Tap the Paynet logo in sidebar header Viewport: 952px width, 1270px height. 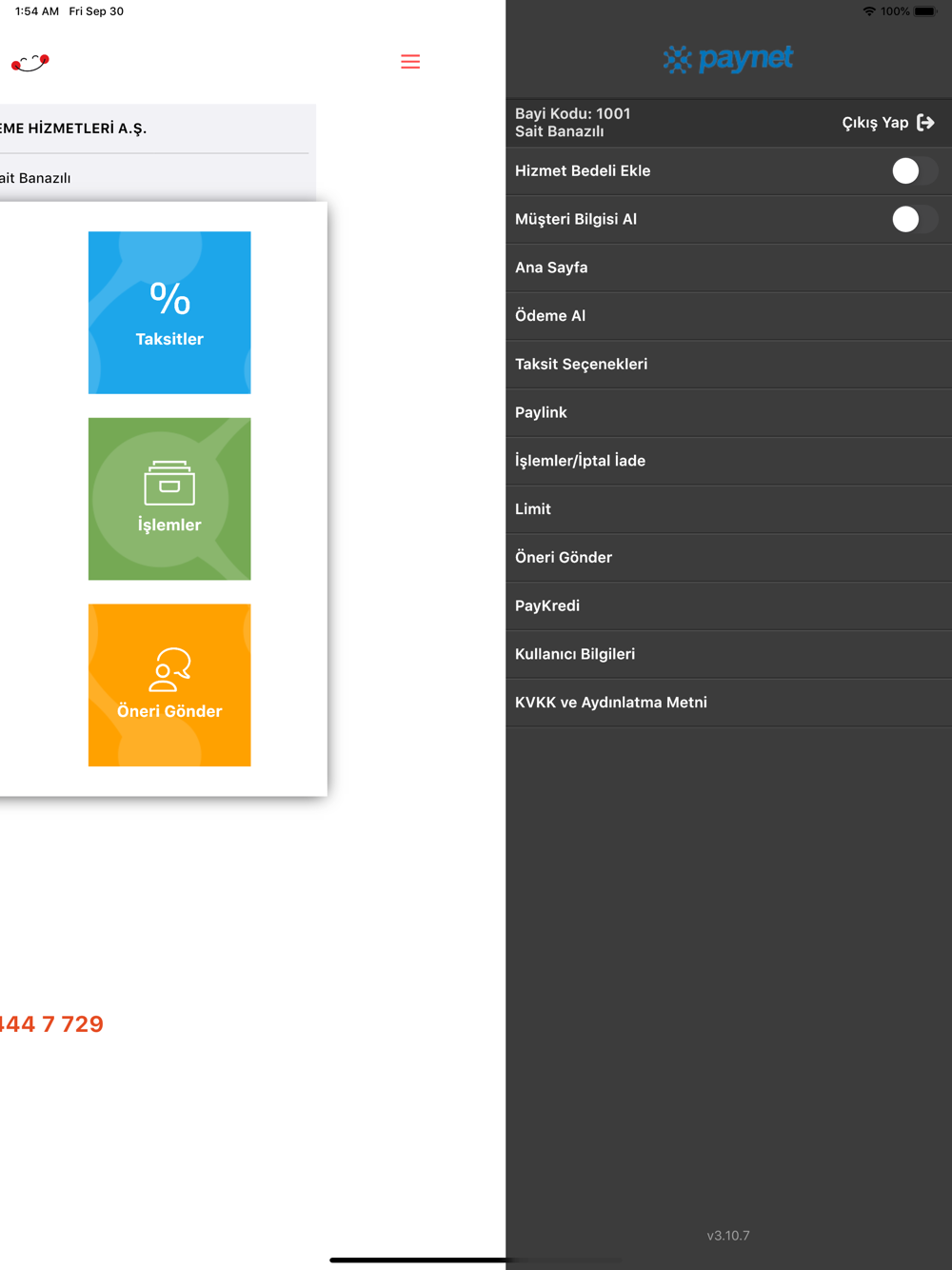[x=728, y=59]
